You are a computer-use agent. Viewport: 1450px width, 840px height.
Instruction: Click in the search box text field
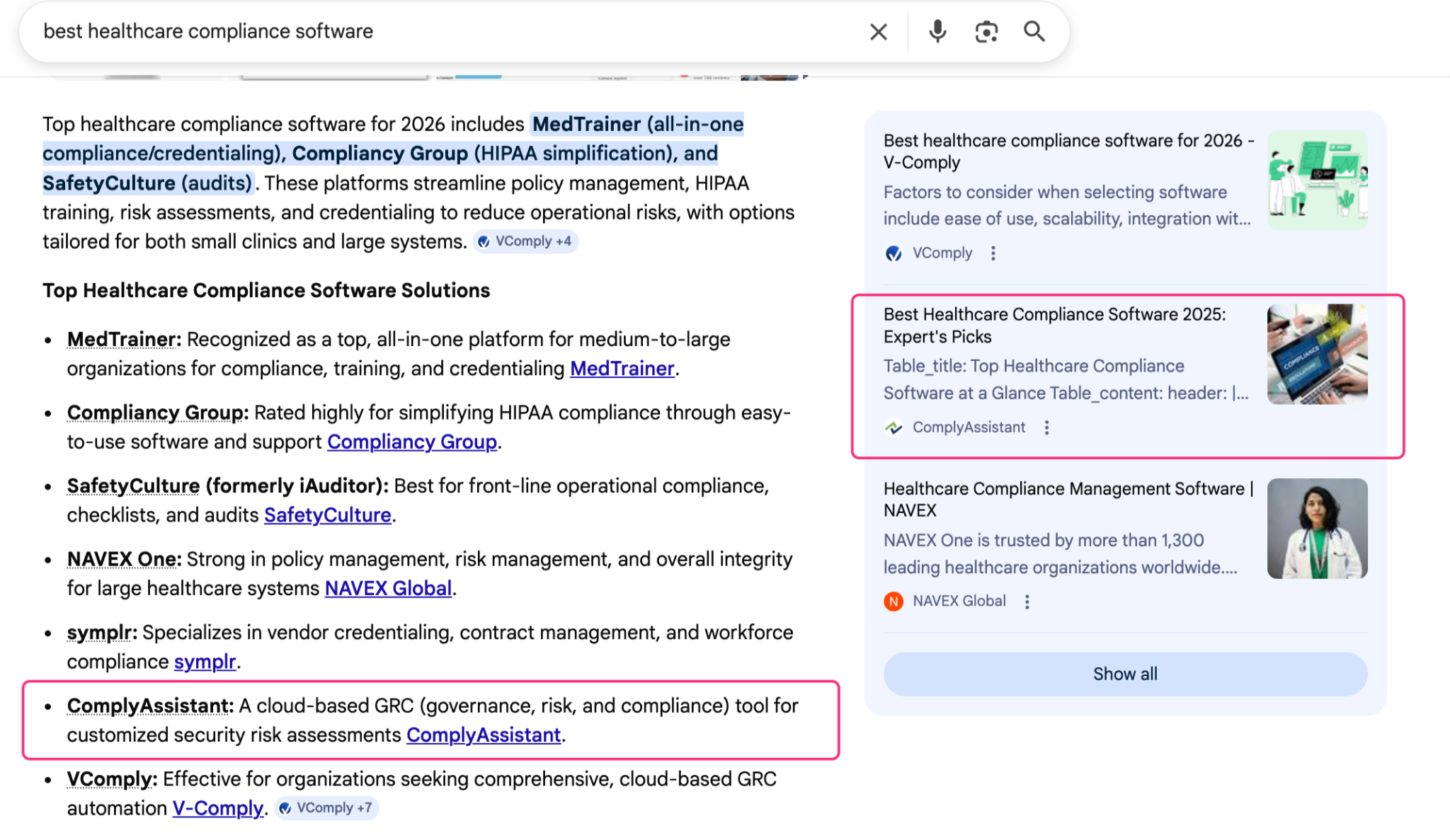[446, 32]
